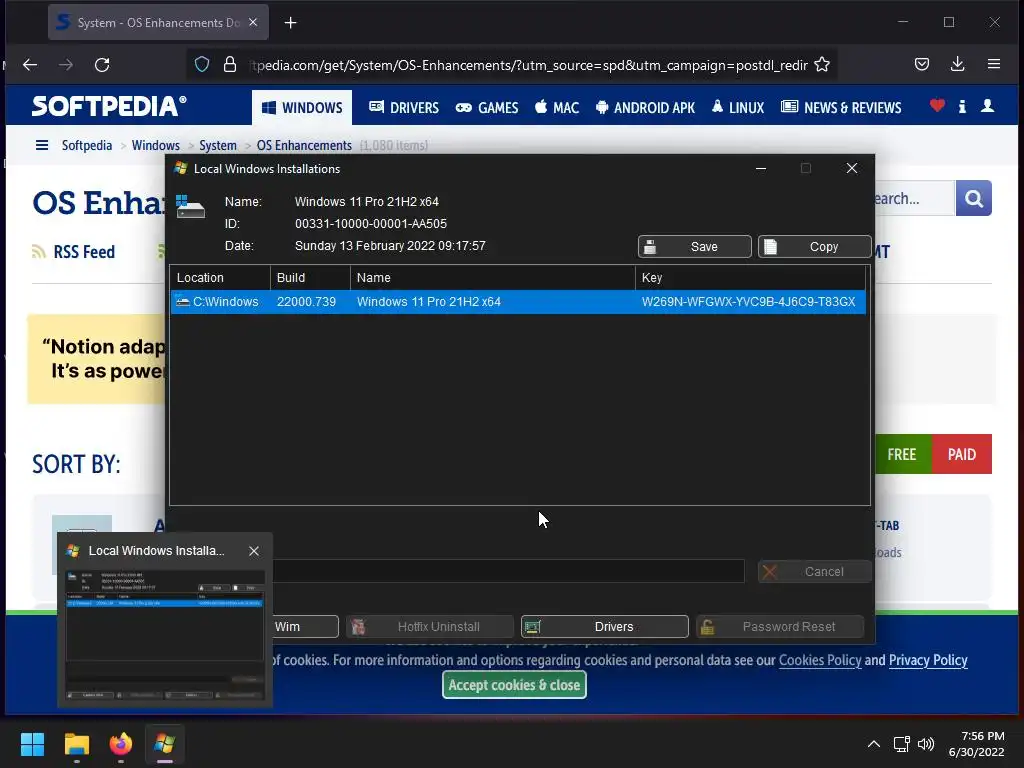Viewport: 1024px width, 768px height.
Task: Open the Windows tab on Softpedia
Action: [302, 108]
